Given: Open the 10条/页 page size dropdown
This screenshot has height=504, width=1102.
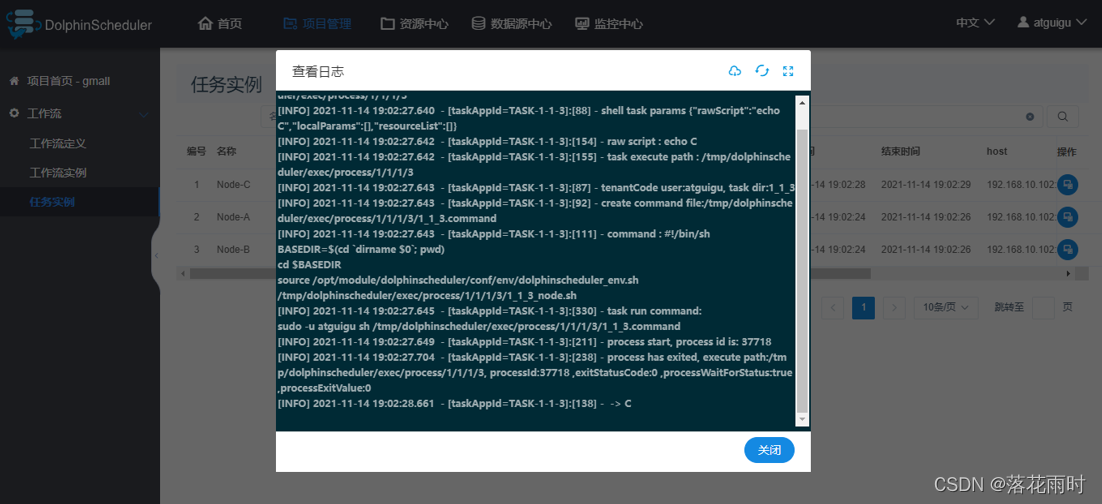Looking at the screenshot, I should (x=946, y=307).
